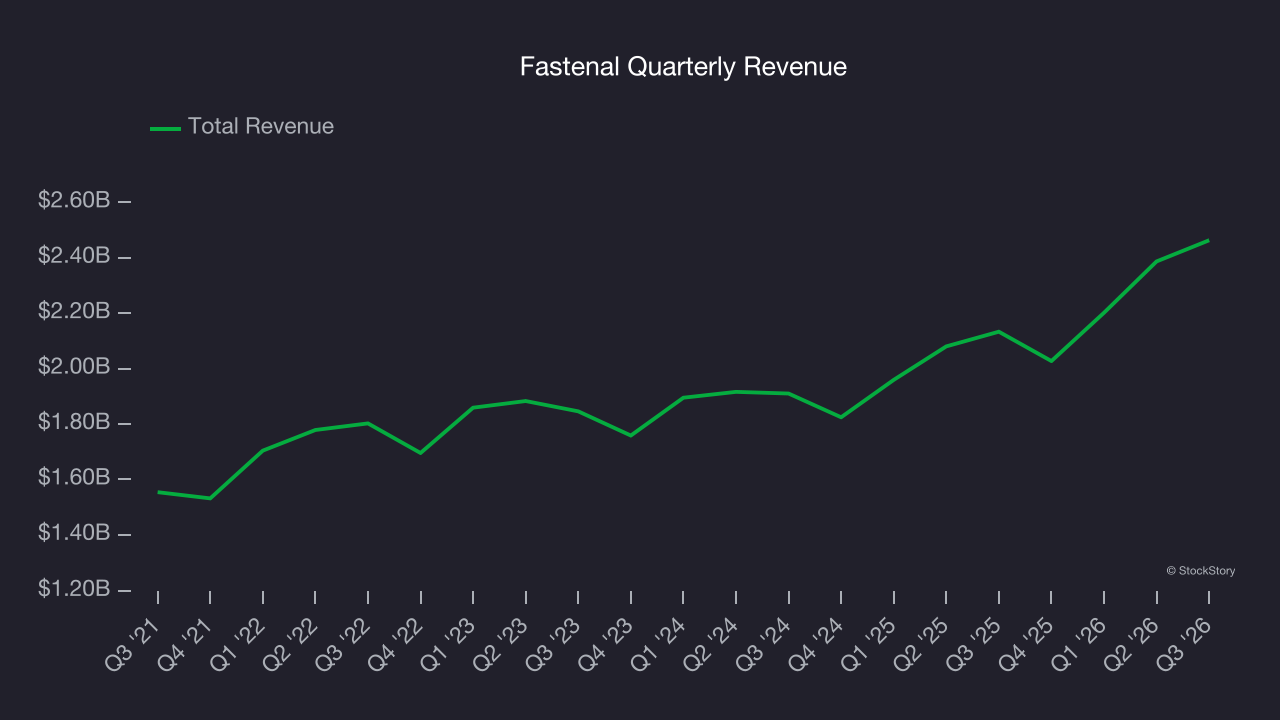Click the revenue line's Q4 '25 dip point
This screenshot has height=720, width=1280.
click(1051, 361)
